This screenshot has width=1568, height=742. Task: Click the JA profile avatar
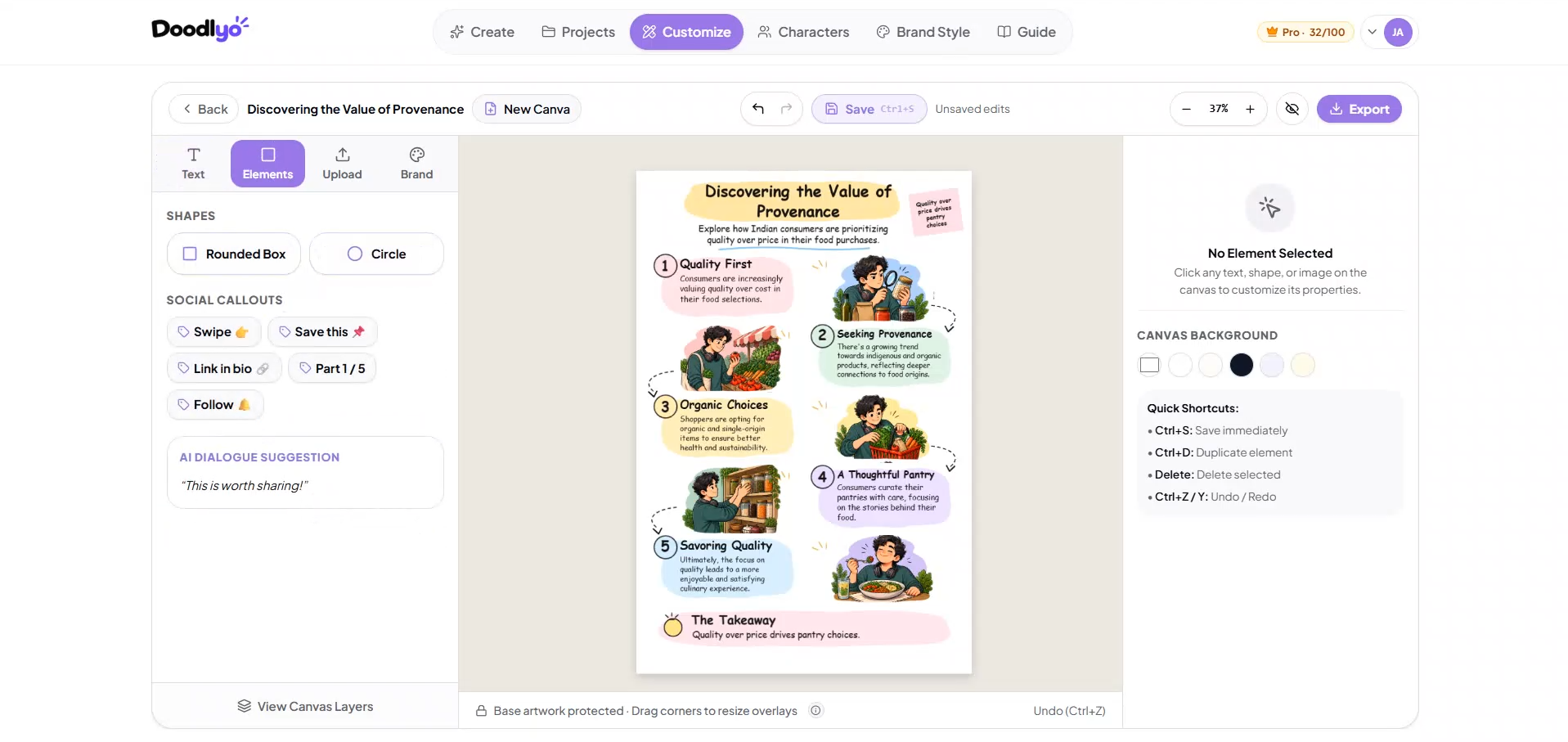click(x=1398, y=32)
